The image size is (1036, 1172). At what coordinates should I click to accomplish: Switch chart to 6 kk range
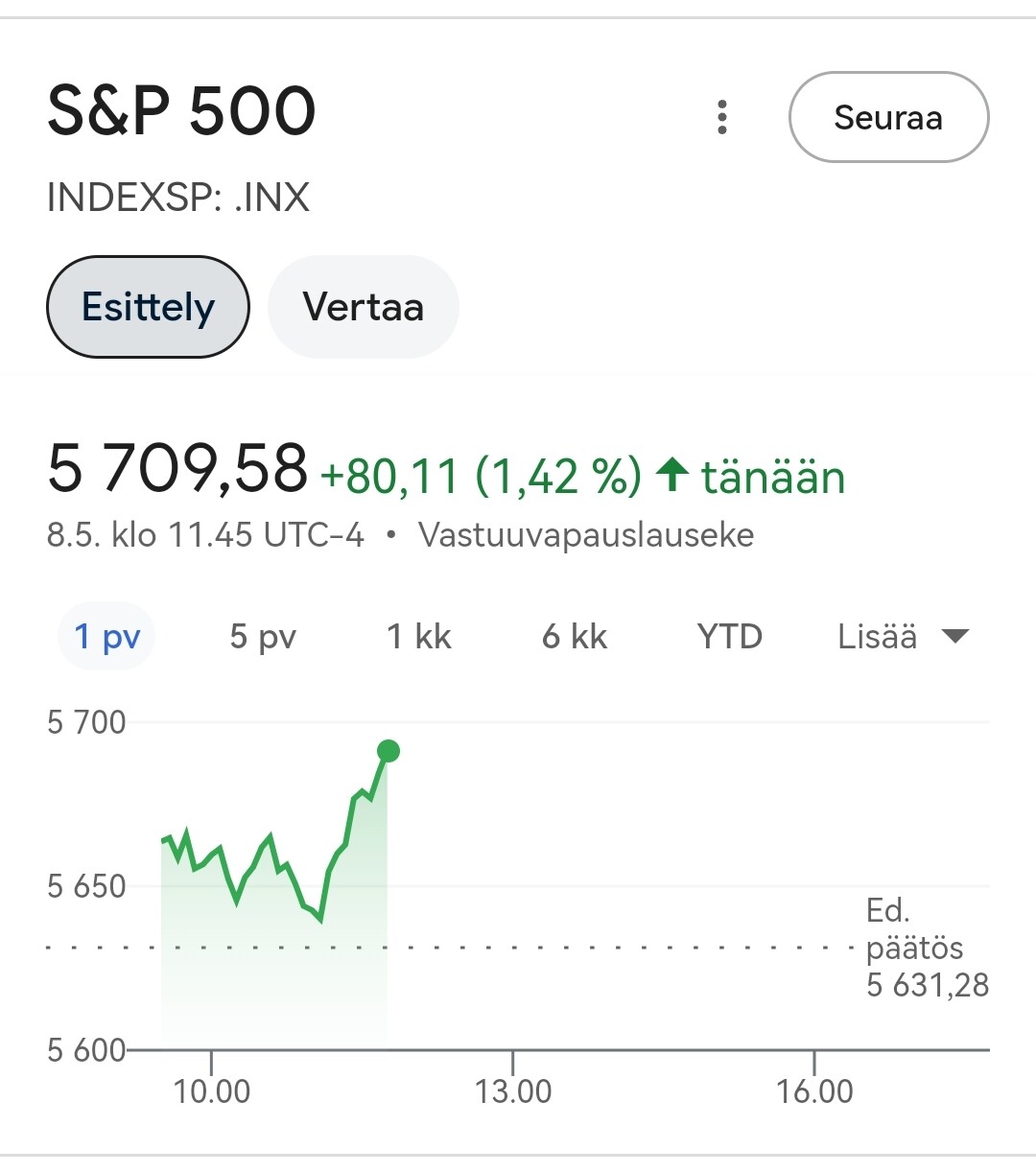[x=575, y=637]
